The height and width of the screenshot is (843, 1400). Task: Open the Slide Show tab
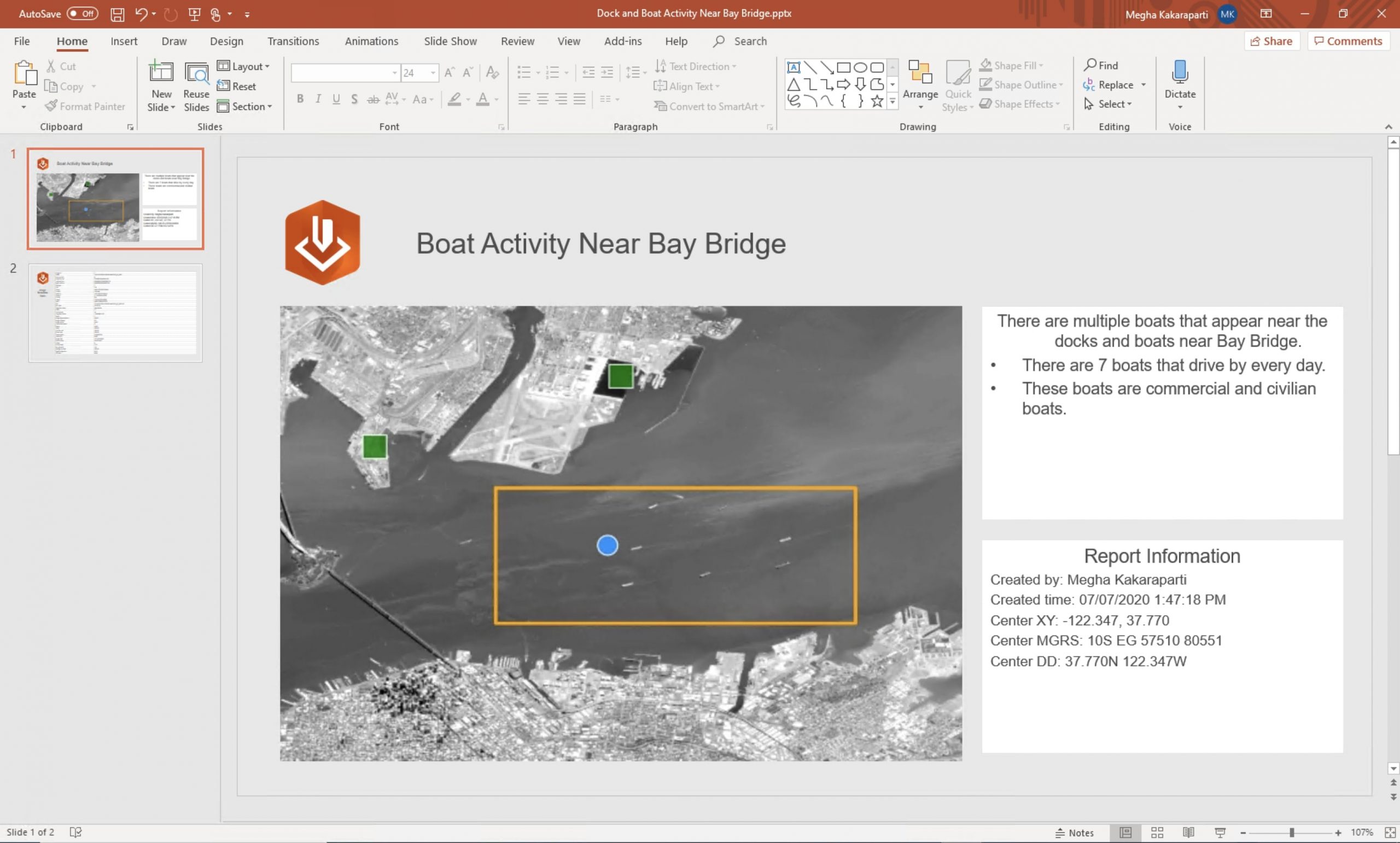[450, 41]
